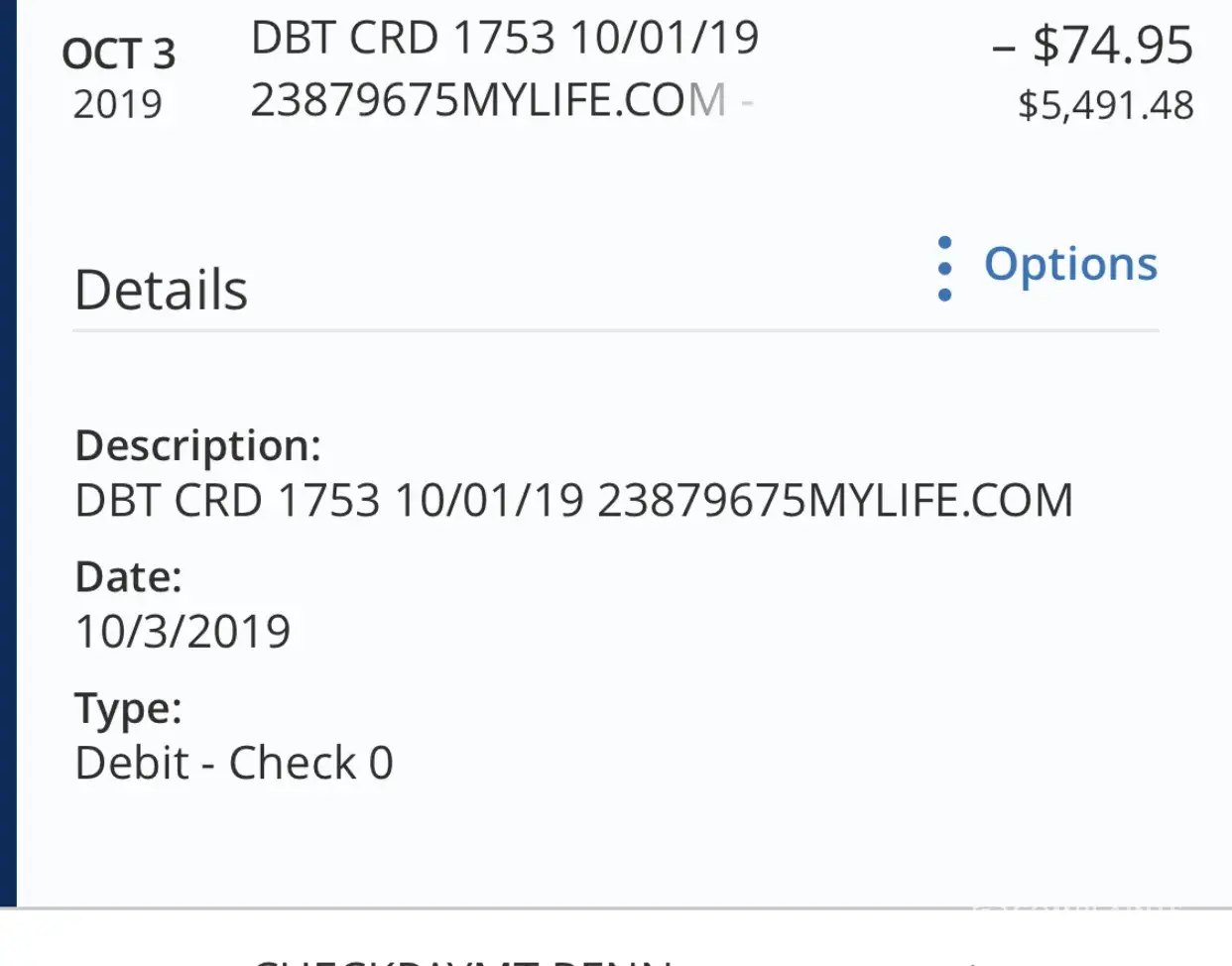Click the gray separator line below the details panel
The image size is (1232, 966).
pyautogui.click(x=615, y=907)
